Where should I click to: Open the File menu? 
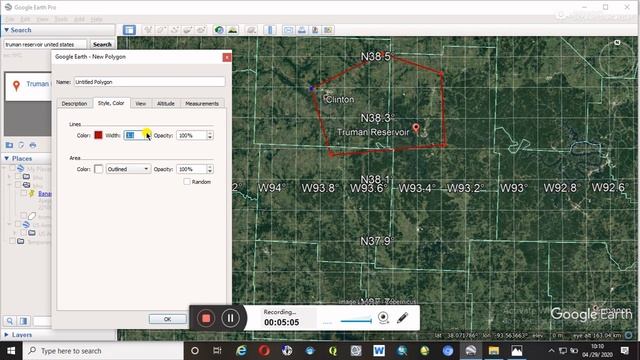(x=10, y=19)
